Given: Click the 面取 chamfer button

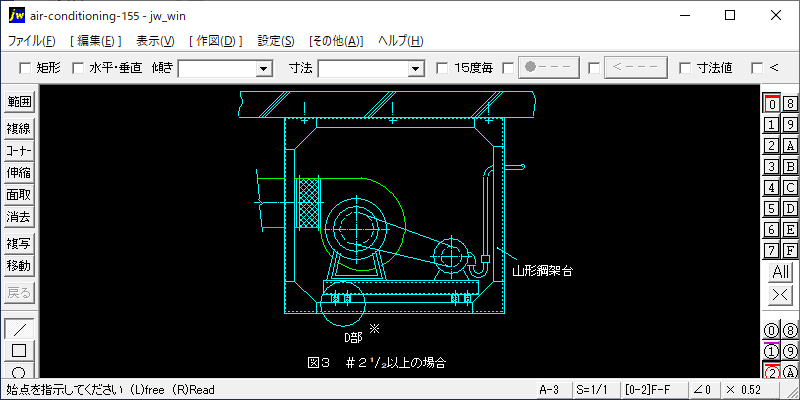Looking at the screenshot, I should [19, 195].
